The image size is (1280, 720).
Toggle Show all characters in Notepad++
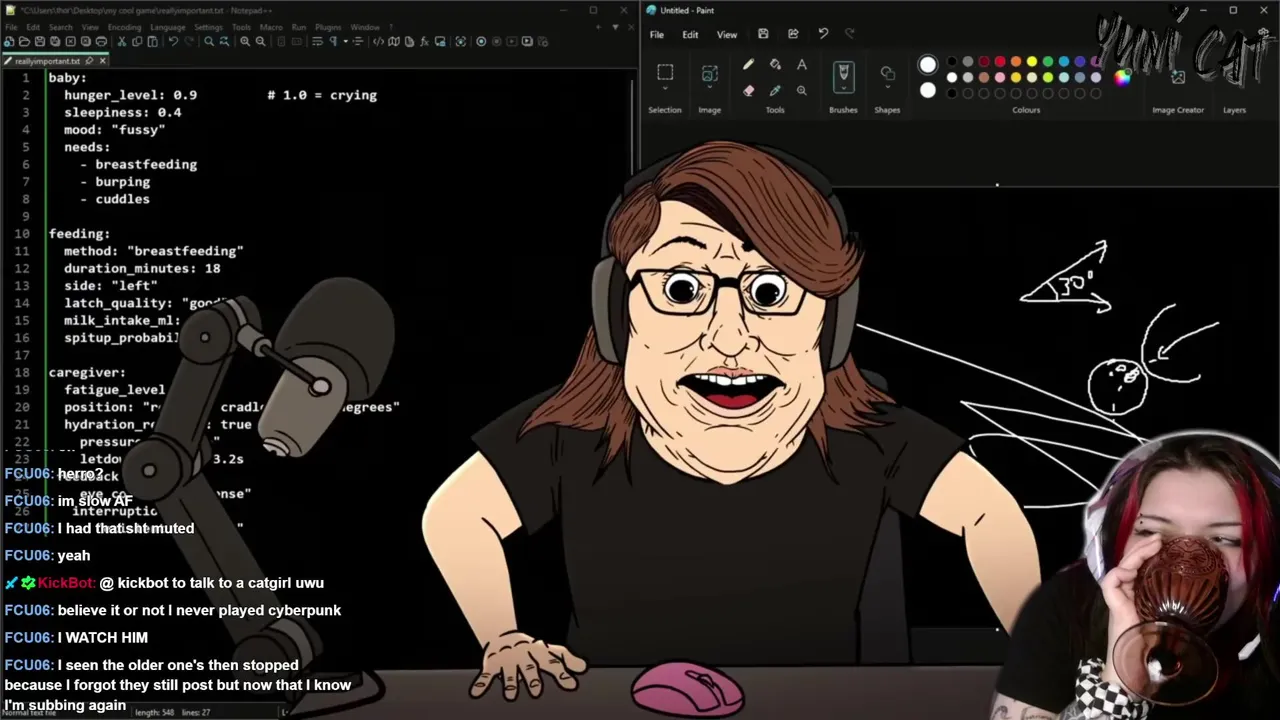point(333,41)
